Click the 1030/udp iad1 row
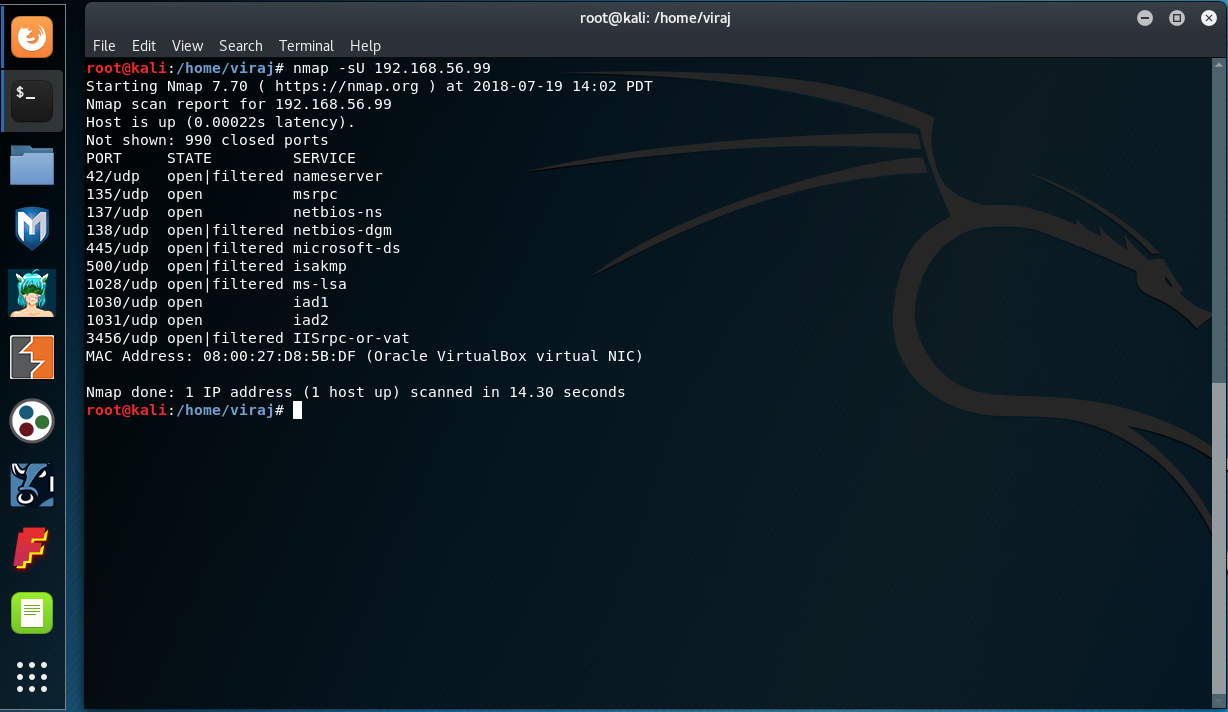The height and width of the screenshot is (712, 1228). (x=207, y=302)
